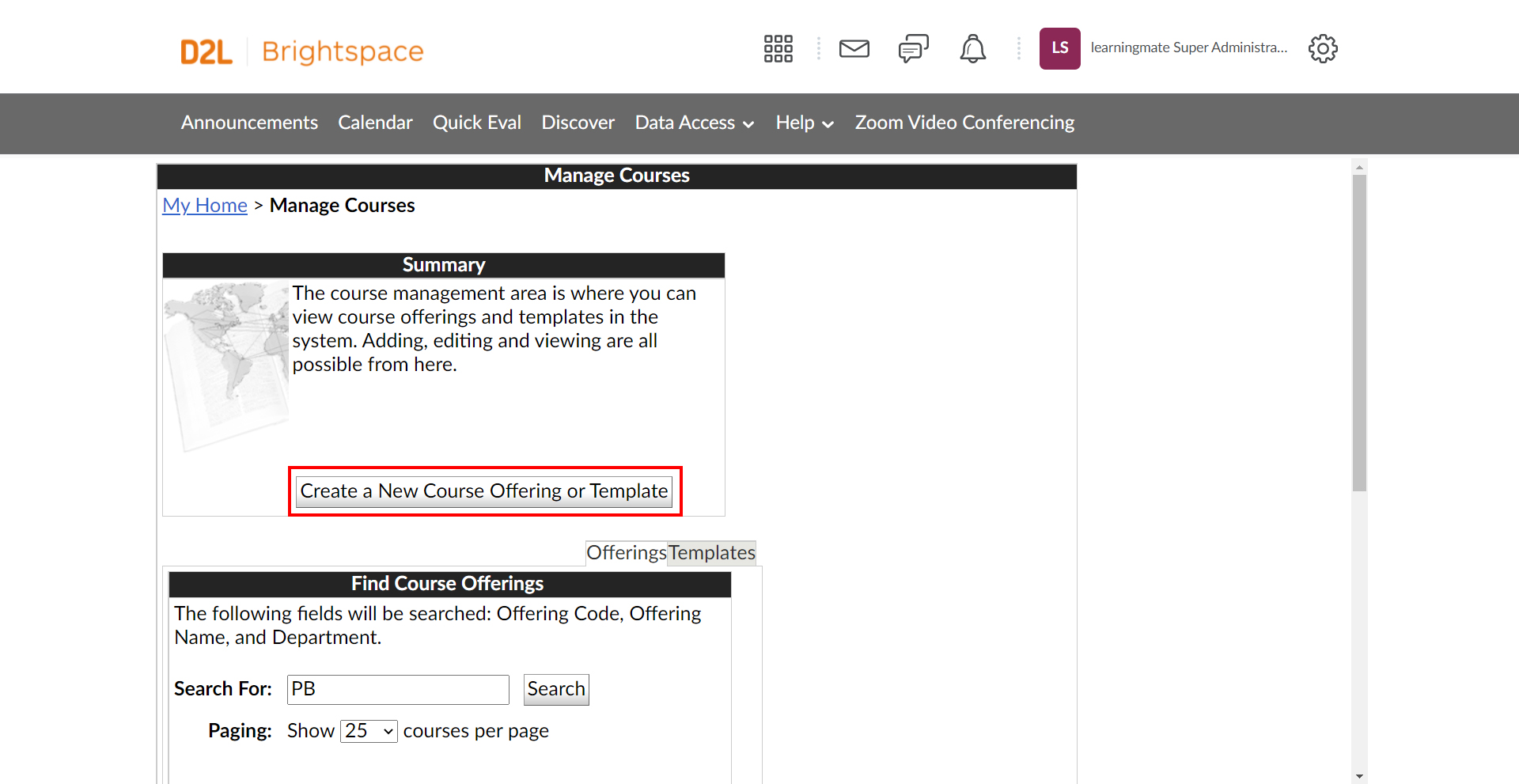
Task: Open the course selector grid icon
Action: tap(778, 48)
